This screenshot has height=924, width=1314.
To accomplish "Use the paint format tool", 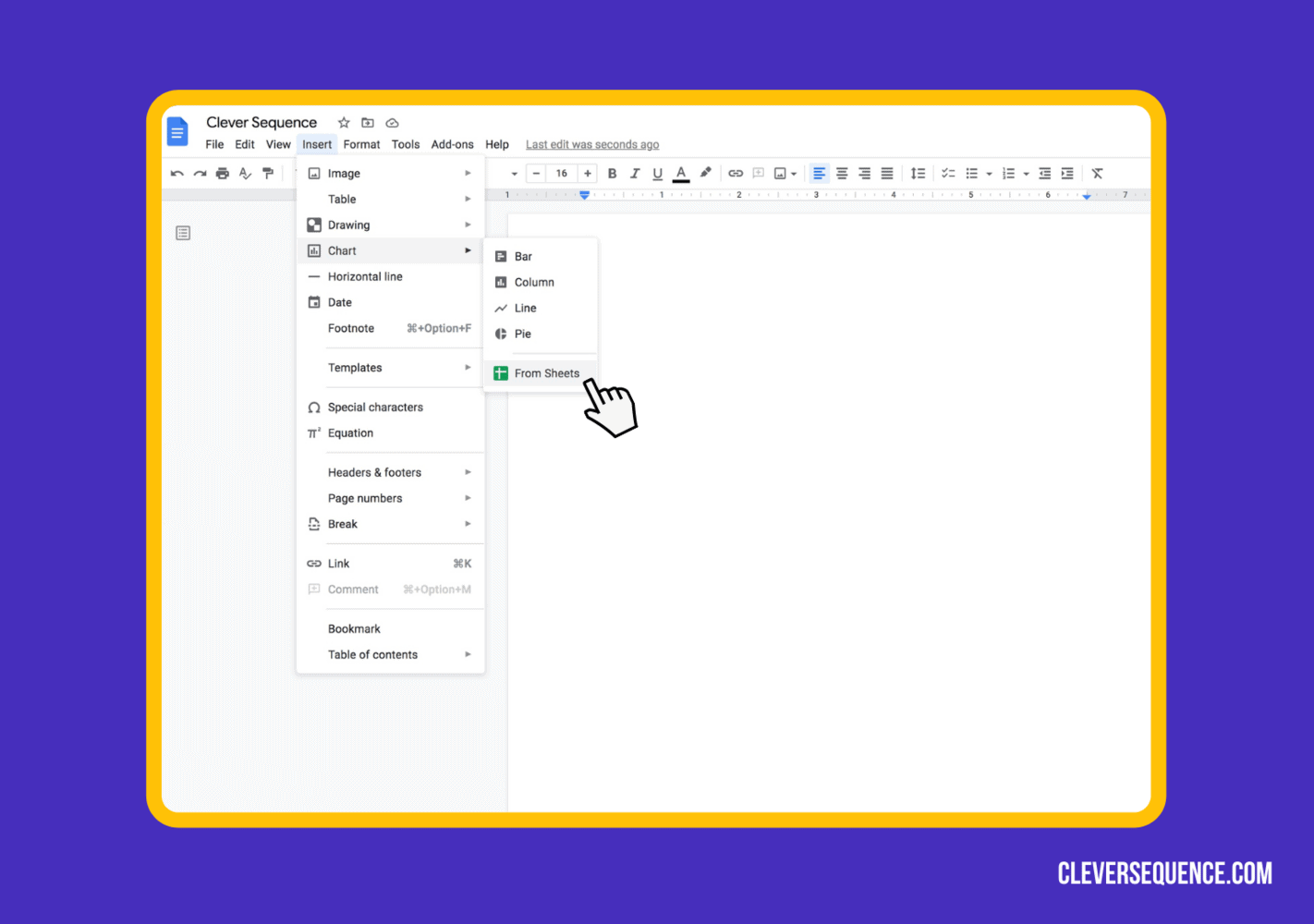I will point(267,173).
